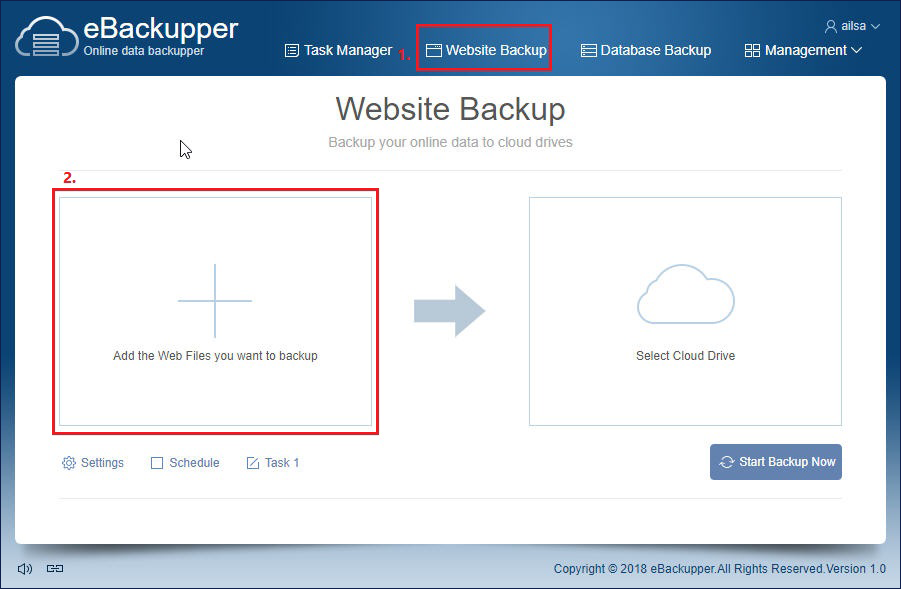
Task: Open the ailsa user account dropdown
Action: point(852,26)
